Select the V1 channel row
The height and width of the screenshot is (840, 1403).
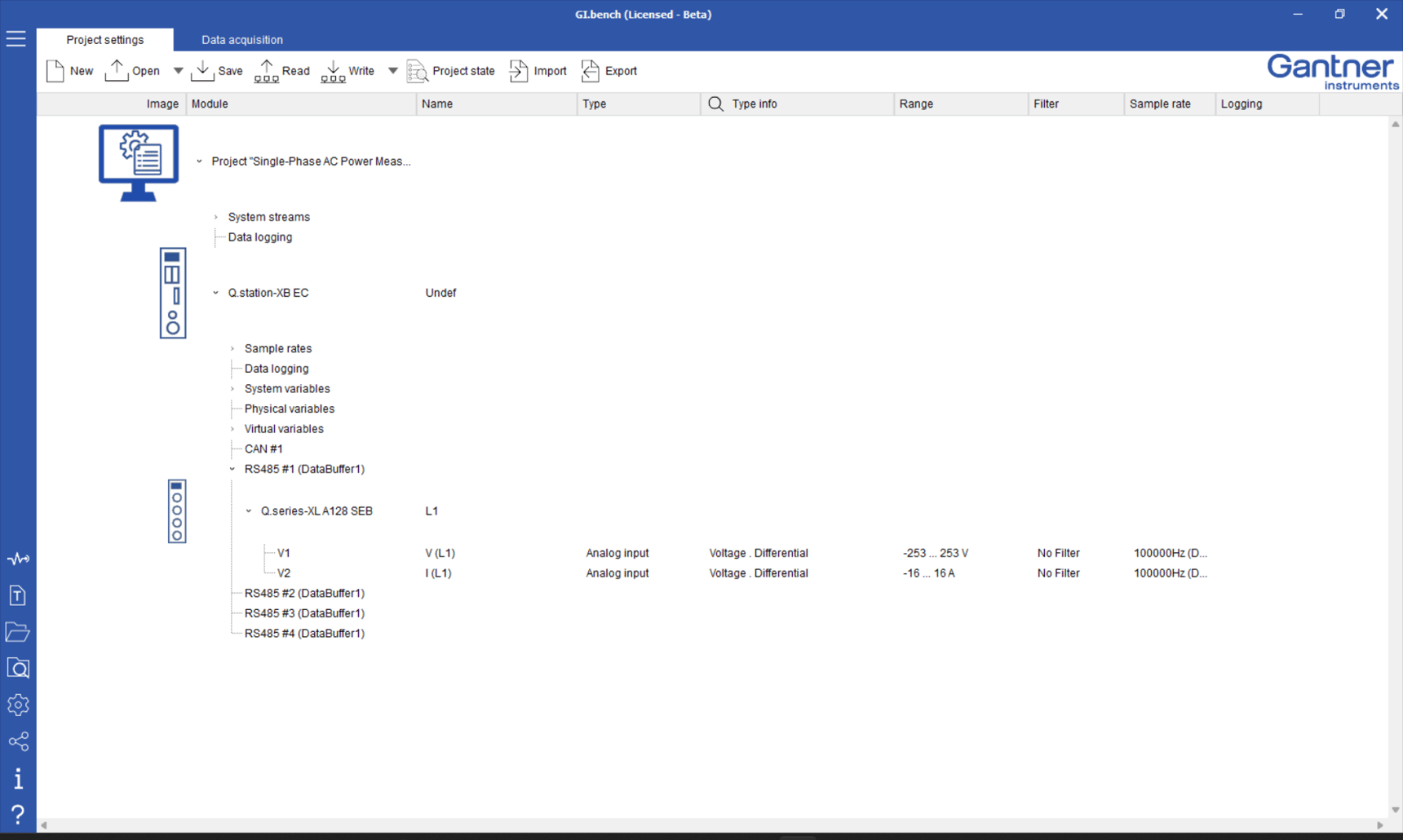pos(284,553)
